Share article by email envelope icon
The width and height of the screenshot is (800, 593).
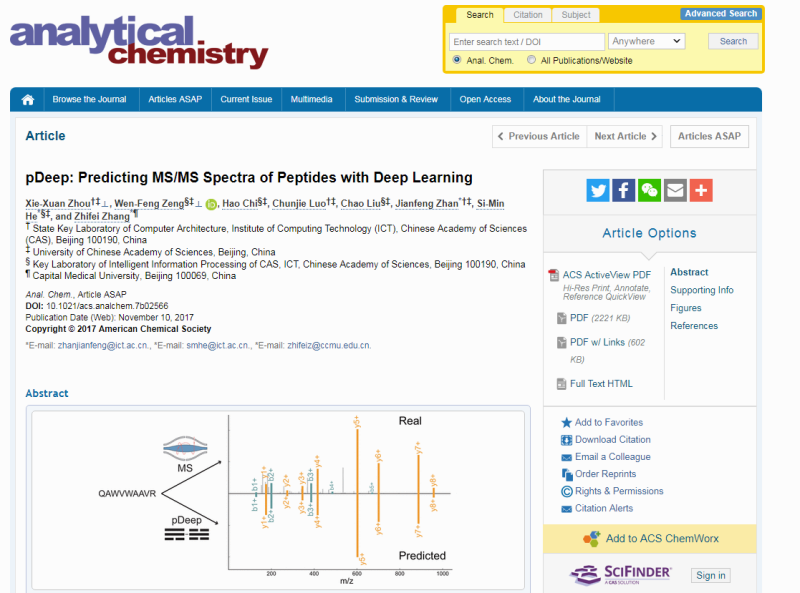[x=675, y=190]
